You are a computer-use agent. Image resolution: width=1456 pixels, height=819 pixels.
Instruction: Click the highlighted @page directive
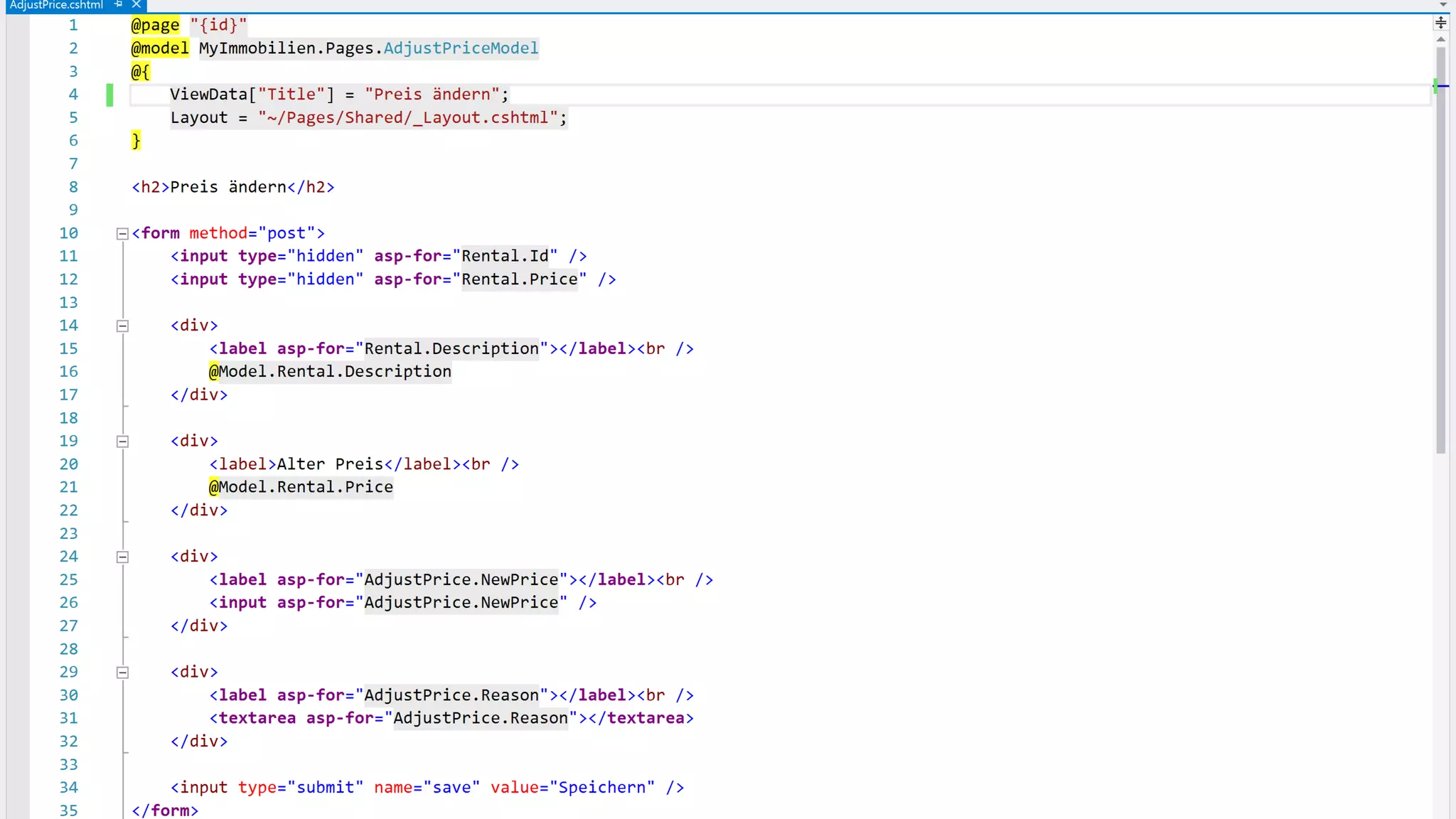155,26
